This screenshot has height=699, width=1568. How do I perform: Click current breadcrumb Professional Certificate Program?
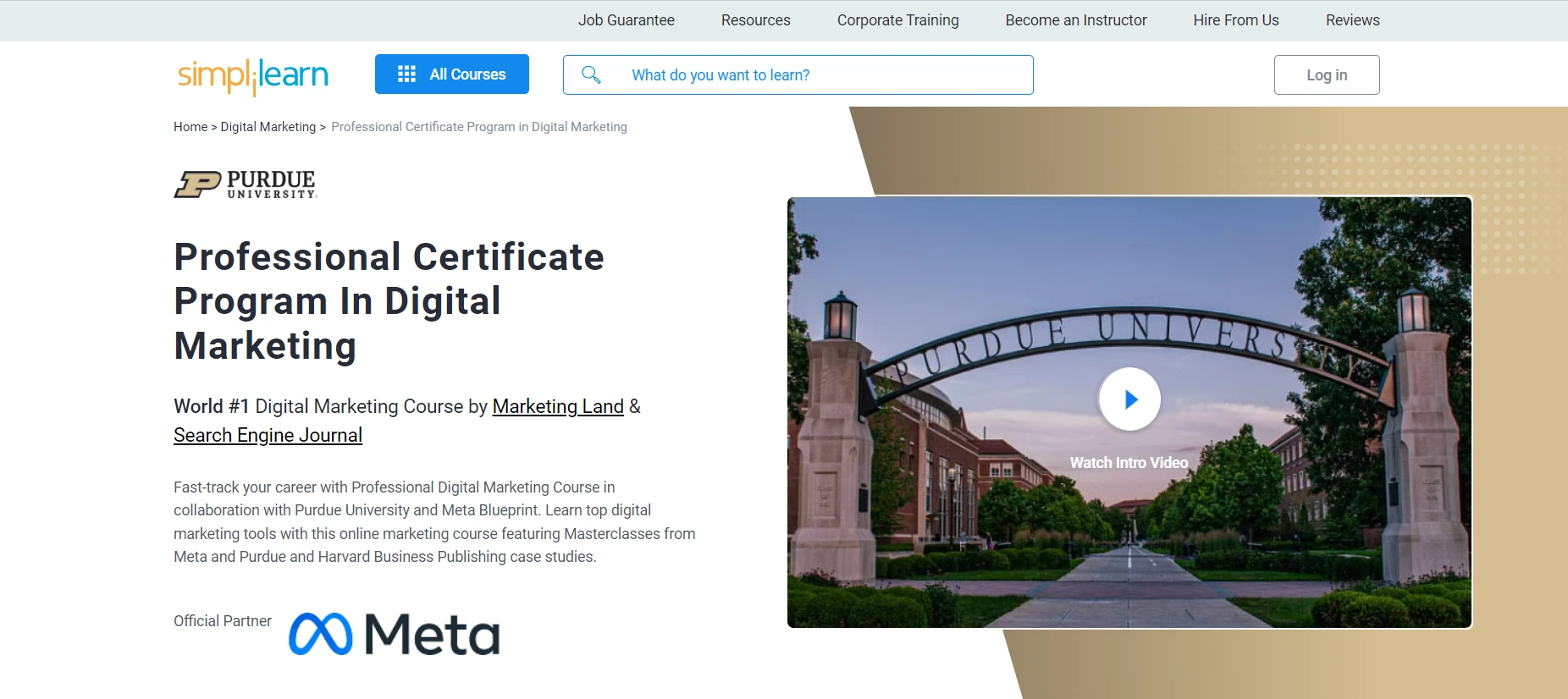[x=479, y=127]
